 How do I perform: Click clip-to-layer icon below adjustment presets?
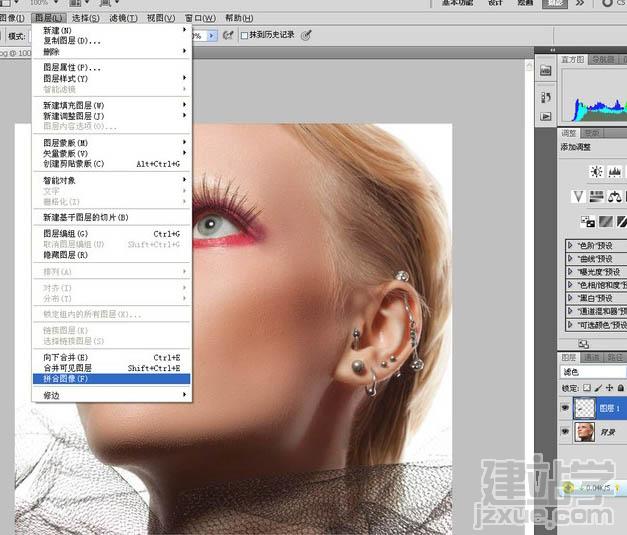pos(583,344)
